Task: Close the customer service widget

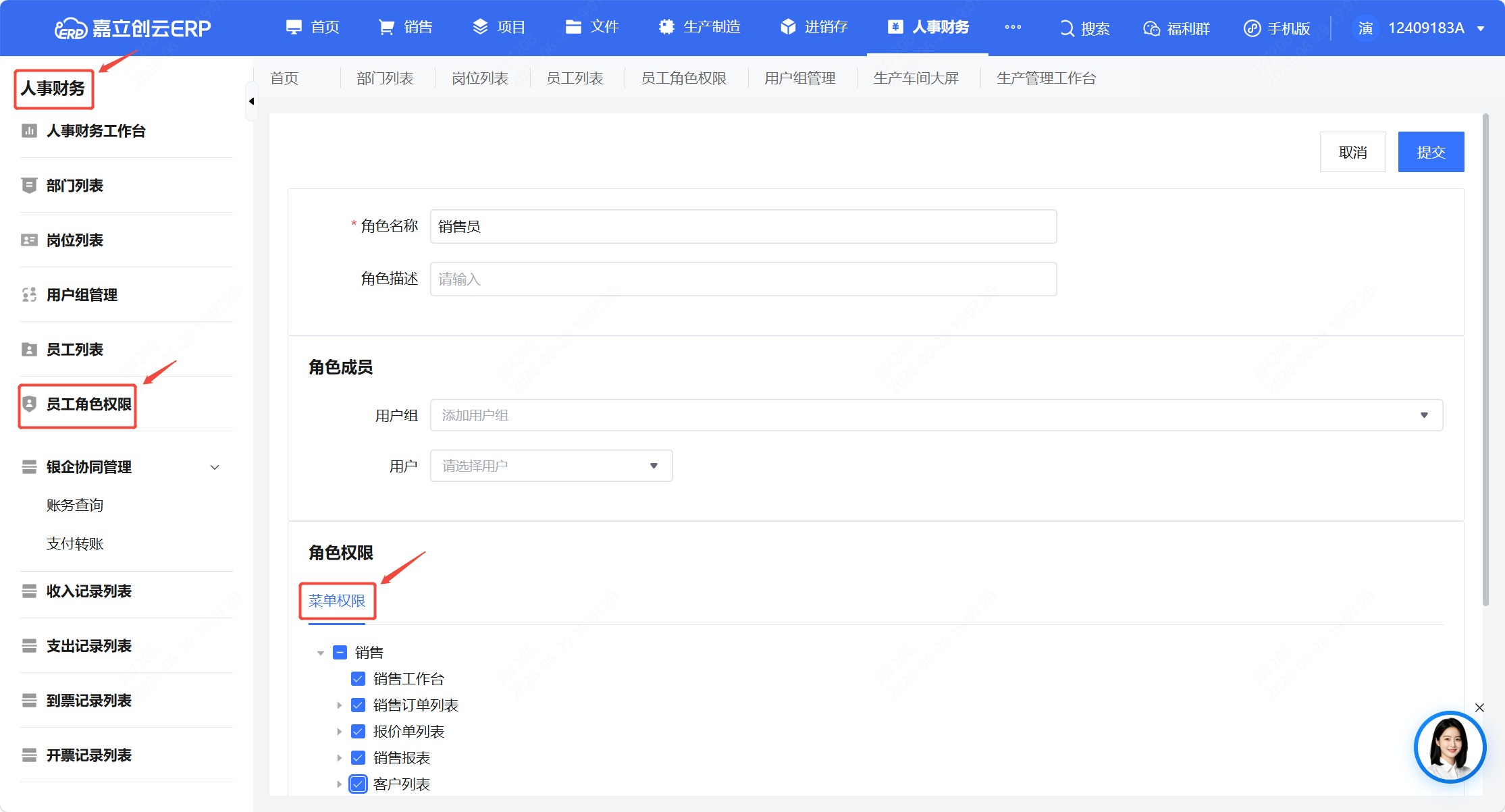Action: point(1479,707)
